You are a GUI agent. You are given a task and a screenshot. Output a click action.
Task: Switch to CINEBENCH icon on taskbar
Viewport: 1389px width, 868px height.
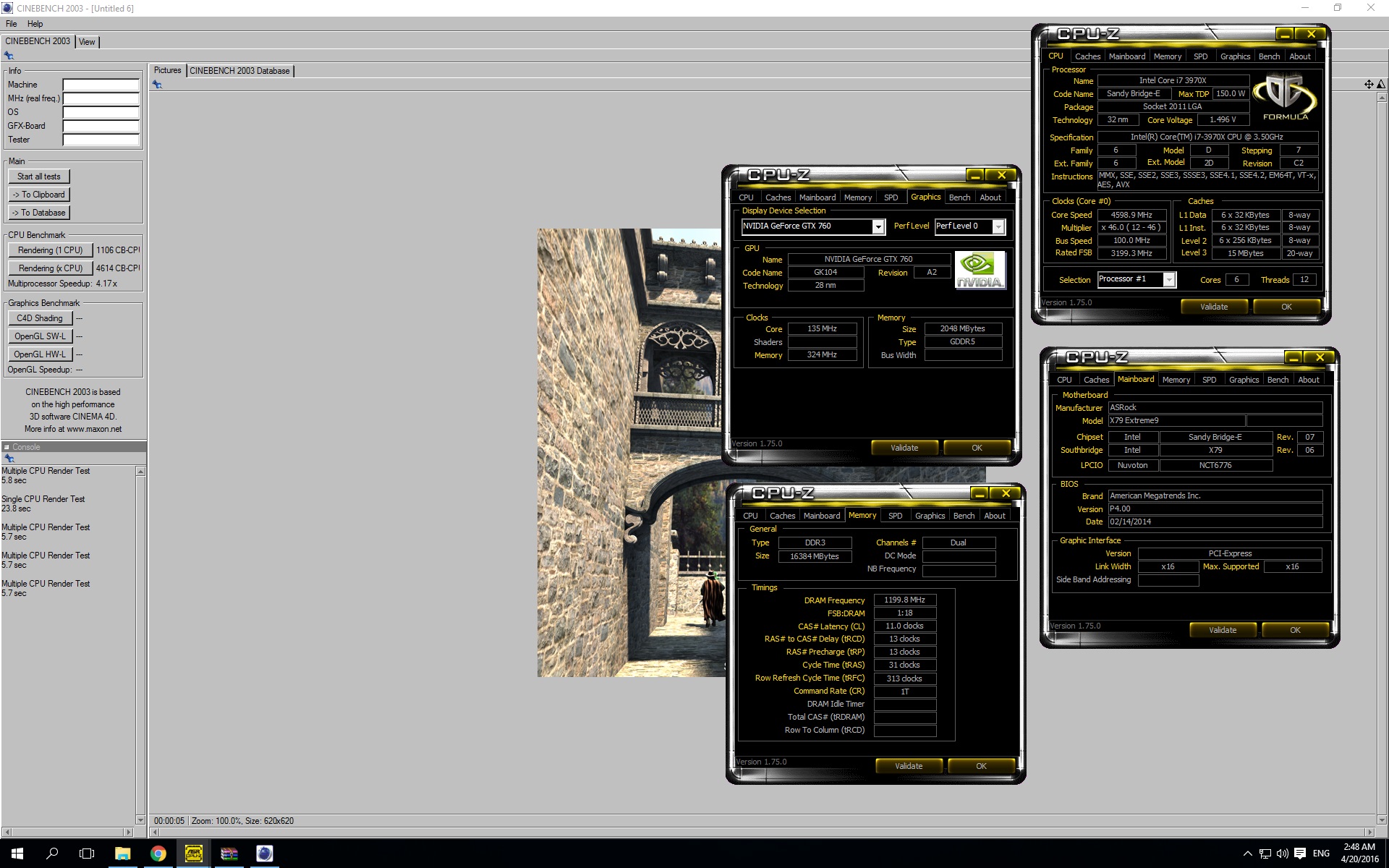point(264,854)
